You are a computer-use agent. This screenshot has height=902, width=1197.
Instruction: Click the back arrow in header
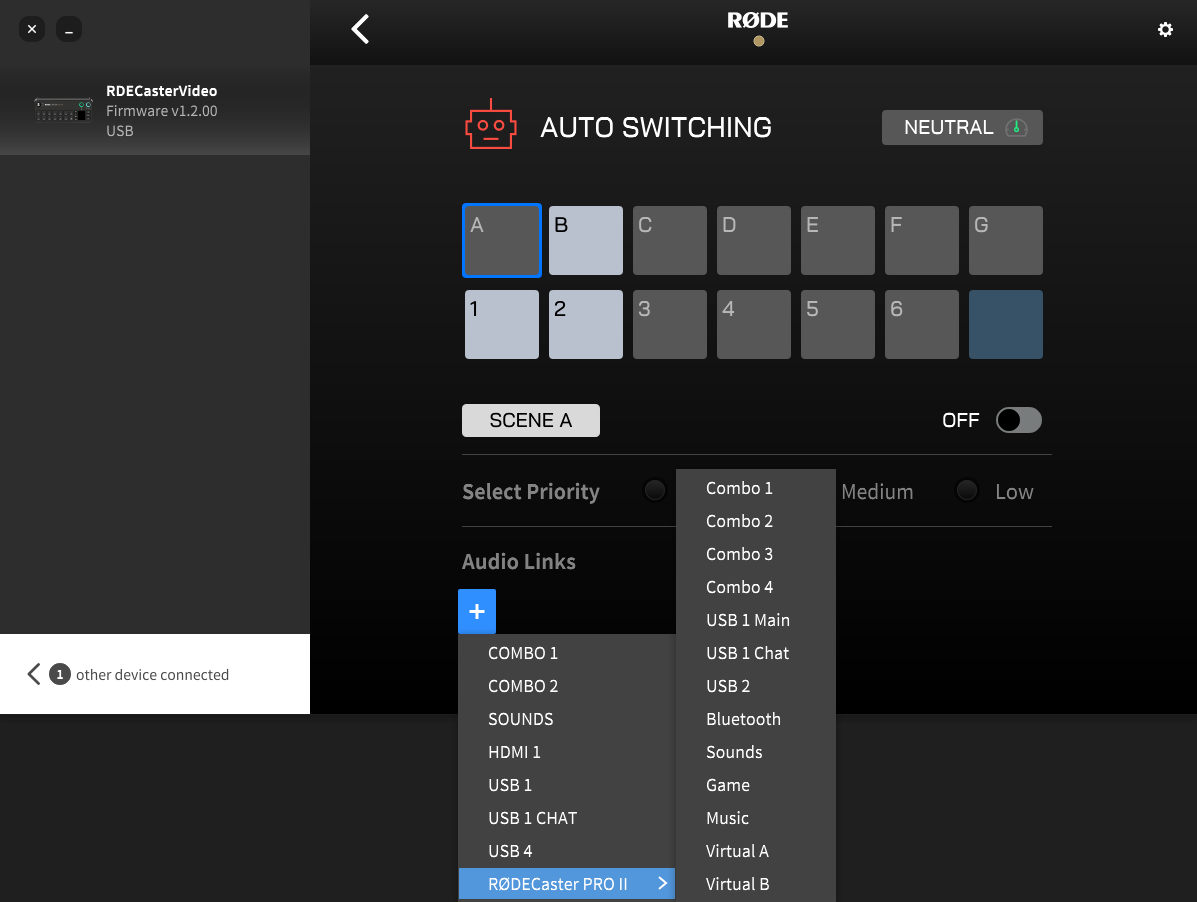coord(361,29)
